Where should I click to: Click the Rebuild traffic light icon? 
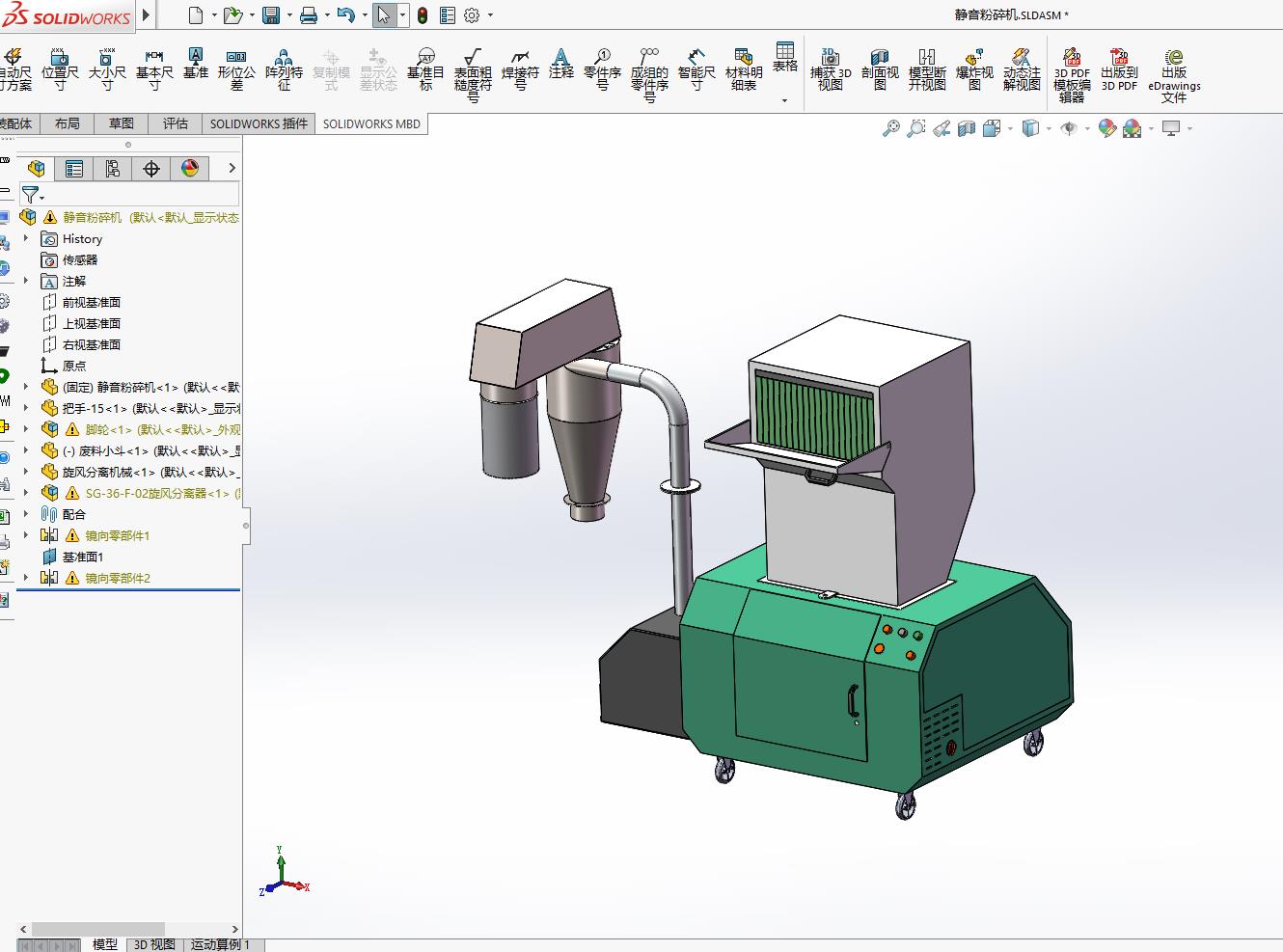(423, 15)
